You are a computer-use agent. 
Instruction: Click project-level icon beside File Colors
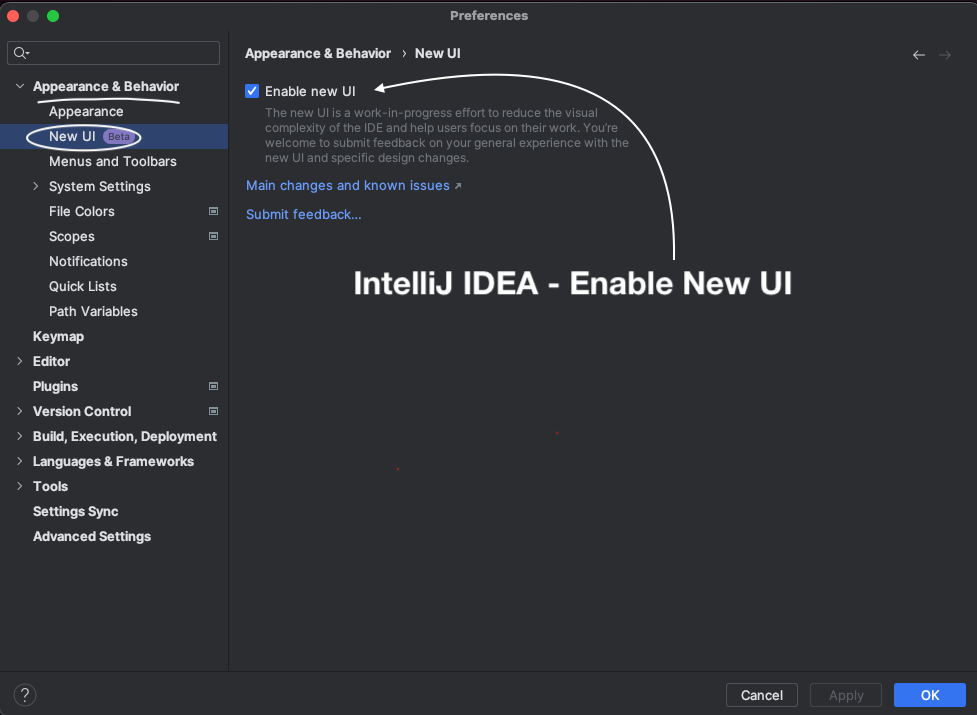pyautogui.click(x=213, y=211)
